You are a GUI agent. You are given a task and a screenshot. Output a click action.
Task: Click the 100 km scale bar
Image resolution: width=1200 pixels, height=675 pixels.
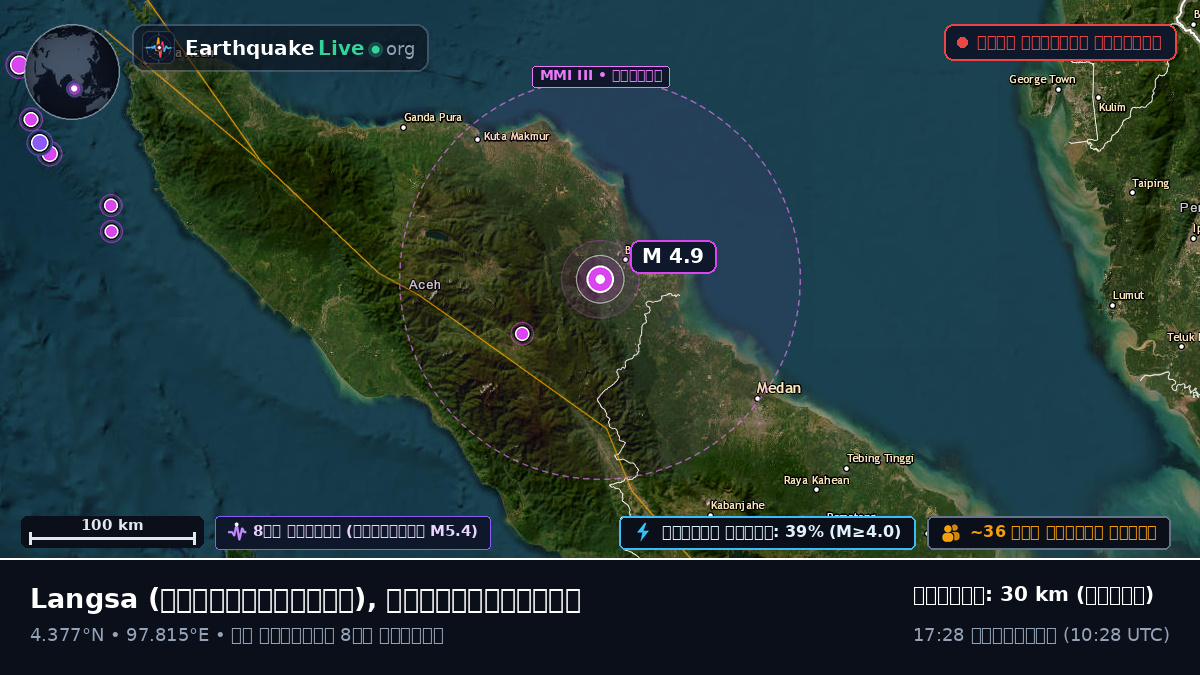click(x=112, y=531)
